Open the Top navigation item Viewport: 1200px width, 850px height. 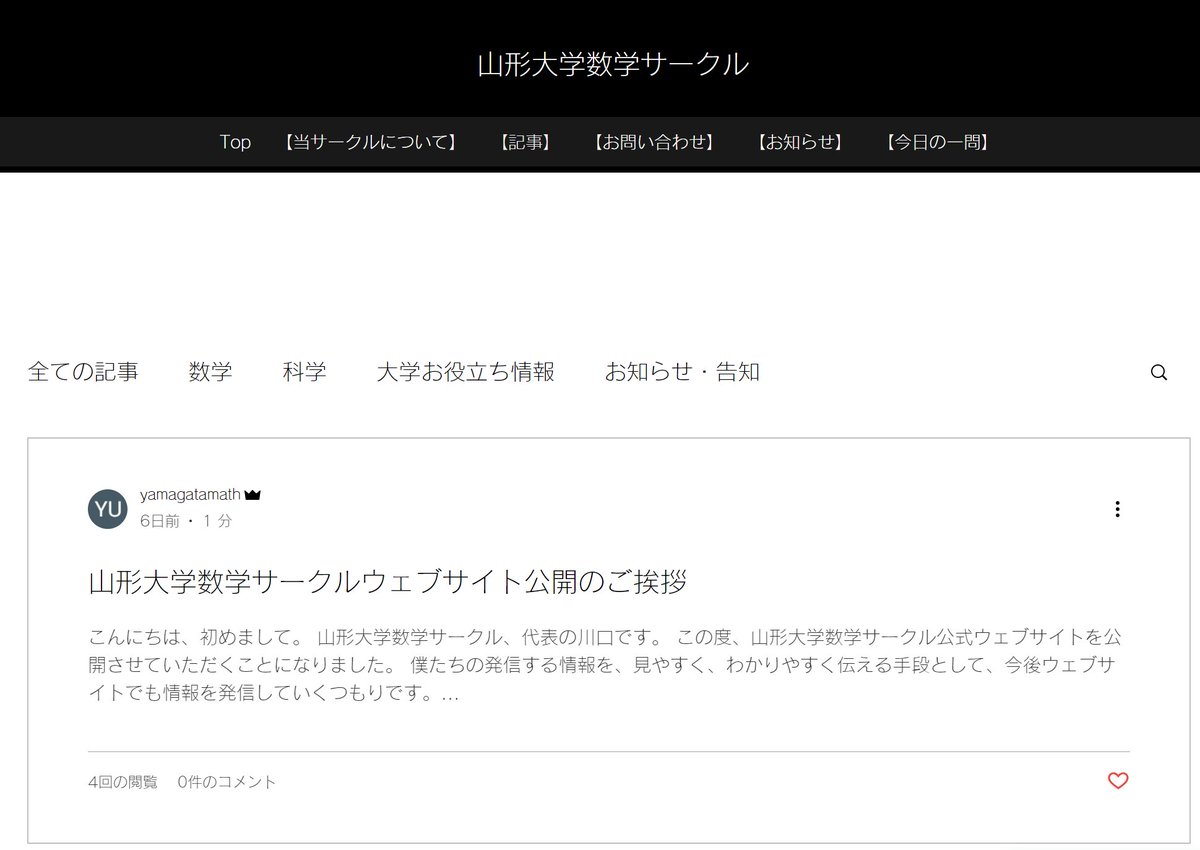click(235, 142)
